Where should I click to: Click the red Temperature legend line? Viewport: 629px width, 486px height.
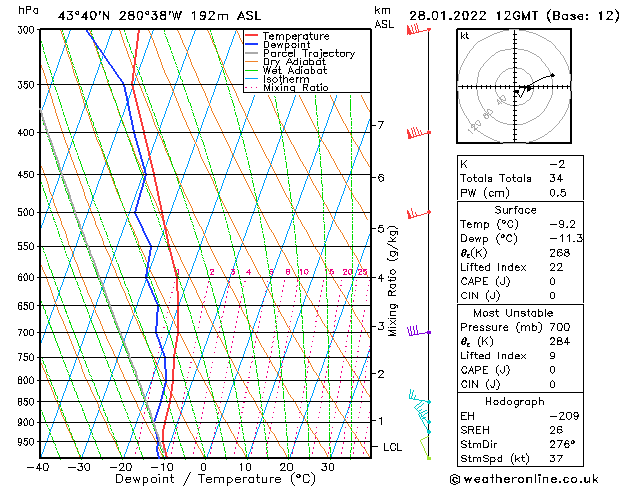(251, 36)
